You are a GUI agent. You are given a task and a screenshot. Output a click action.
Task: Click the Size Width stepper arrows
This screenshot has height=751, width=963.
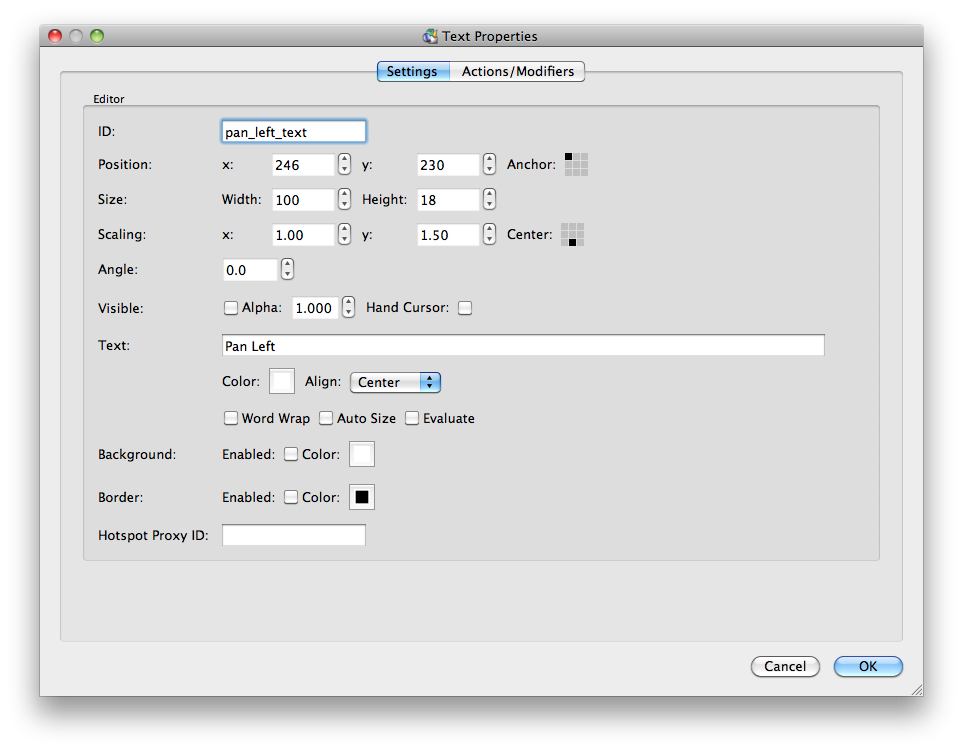[344, 200]
